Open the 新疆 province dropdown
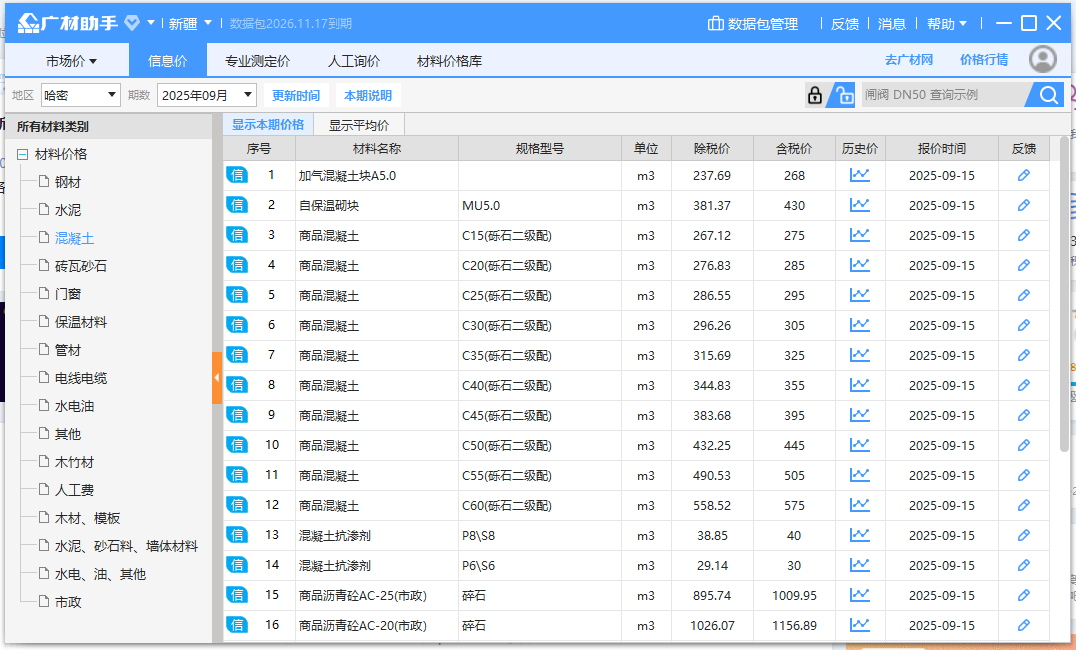Image resolution: width=1076 pixels, height=650 pixels. pos(190,24)
